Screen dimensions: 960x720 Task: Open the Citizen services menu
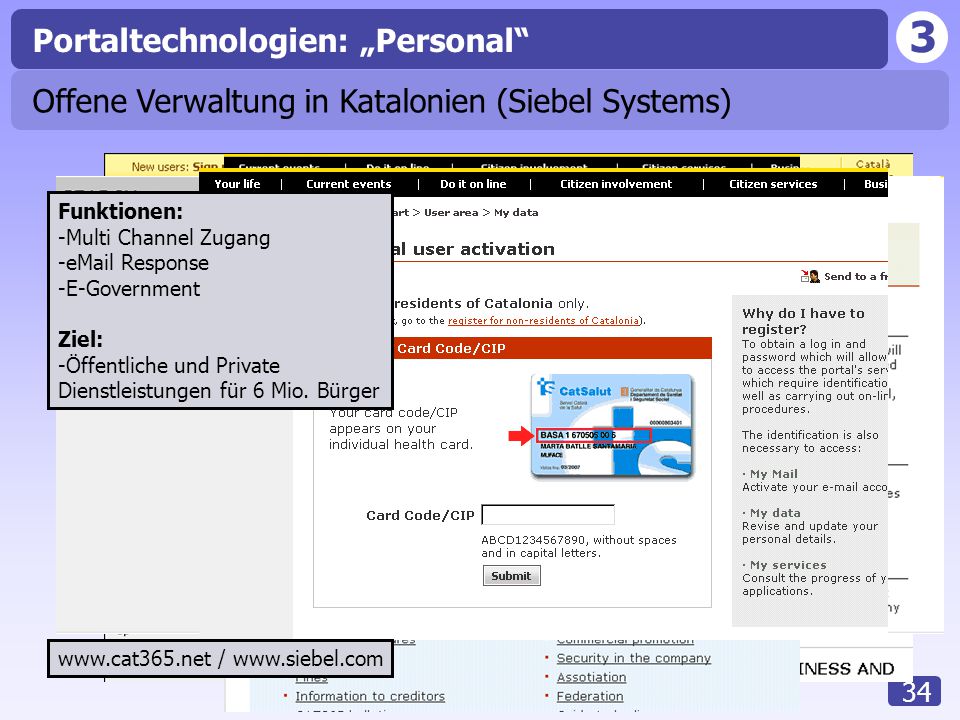coord(773,184)
